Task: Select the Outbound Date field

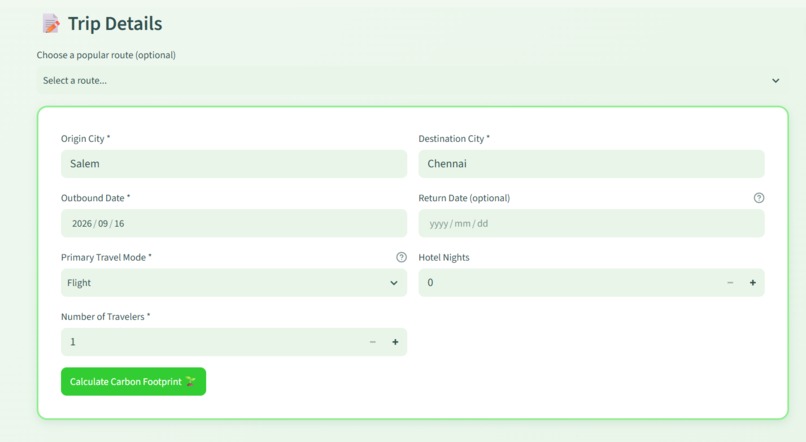Action: pyautogui.click(x=234, y=224)
